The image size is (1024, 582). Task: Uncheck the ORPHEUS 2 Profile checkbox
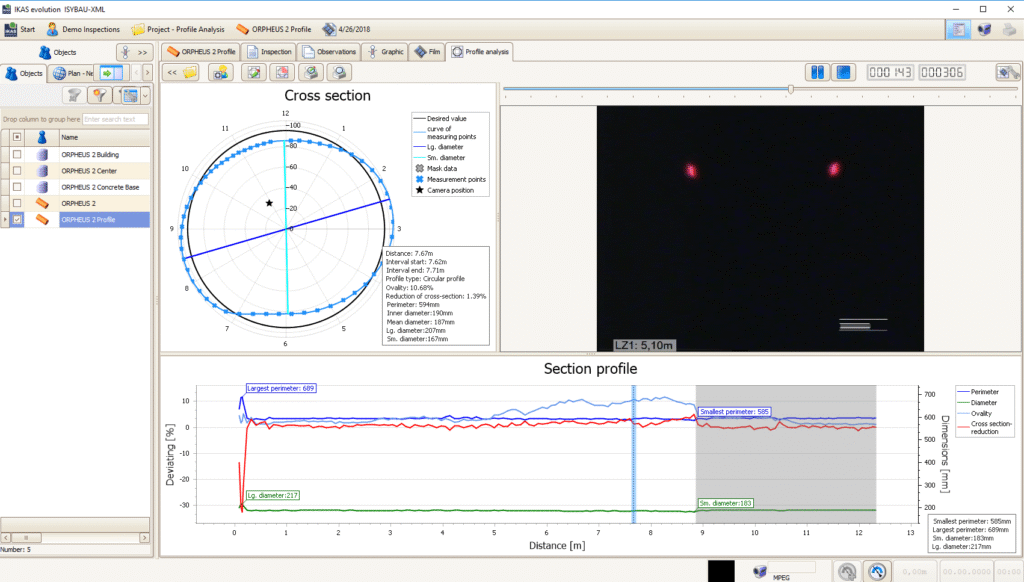17,219
